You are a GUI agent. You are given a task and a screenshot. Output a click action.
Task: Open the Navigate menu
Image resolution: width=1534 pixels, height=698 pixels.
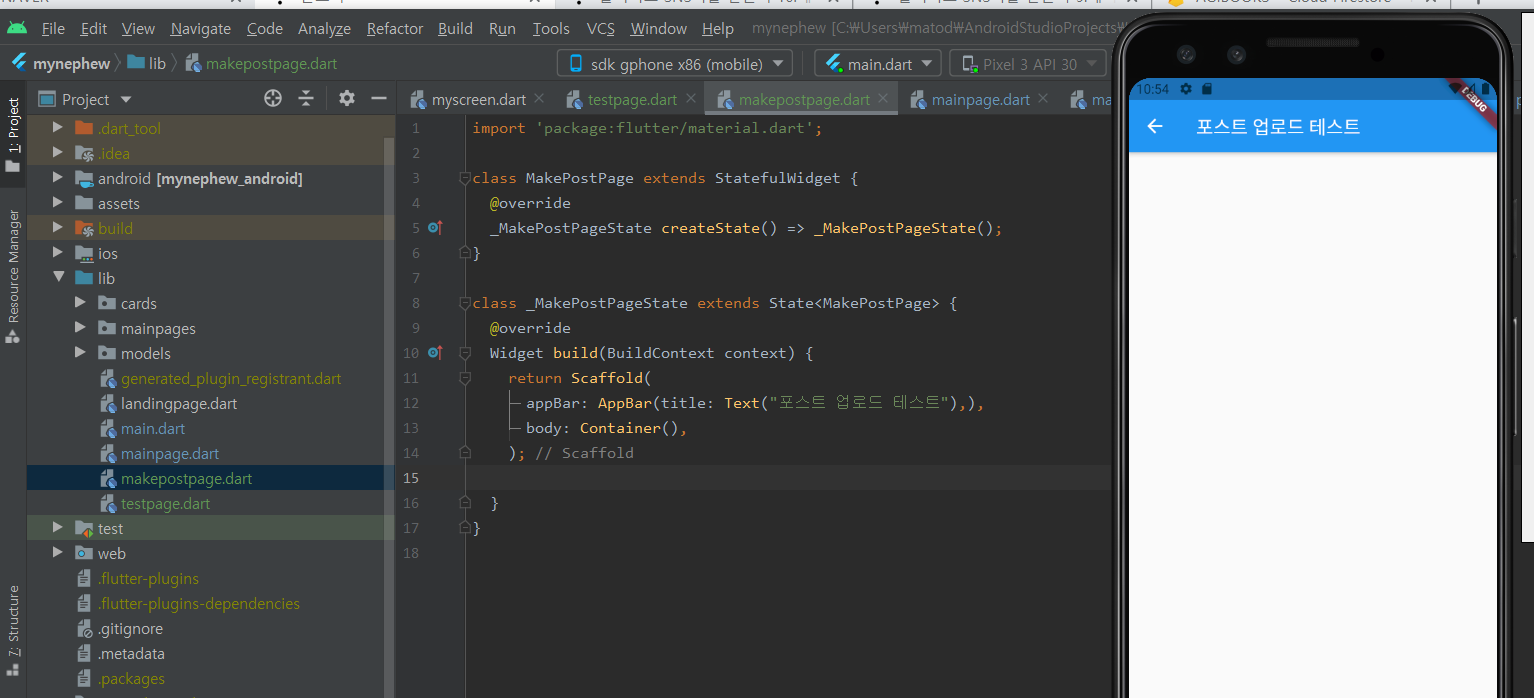(x=200, y=29)
